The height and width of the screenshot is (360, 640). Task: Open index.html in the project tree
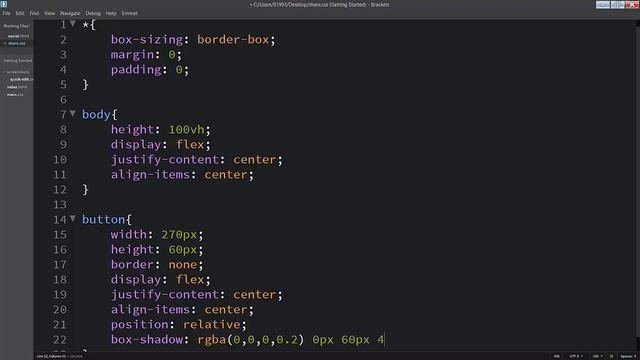click(x=17, y=87)
